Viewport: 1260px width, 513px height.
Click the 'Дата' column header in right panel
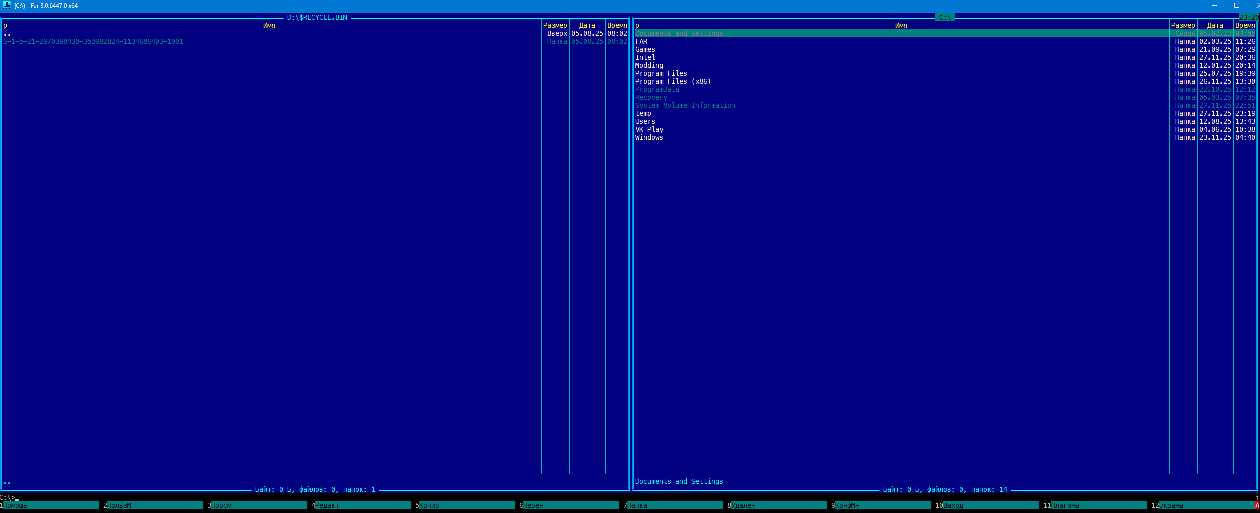coord(1215,26)
